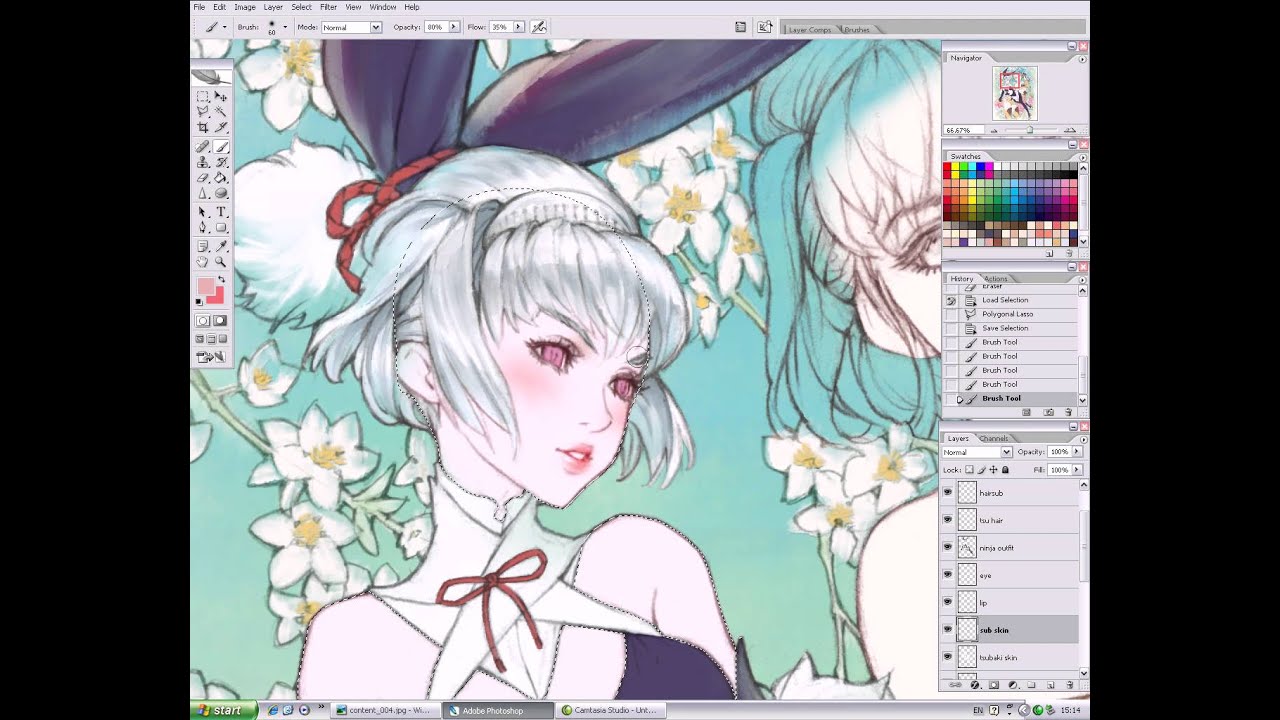This screenshot has height=720, width=1280.
Task: Open content_004.jpg taskbar window
Action: (383, 710)
